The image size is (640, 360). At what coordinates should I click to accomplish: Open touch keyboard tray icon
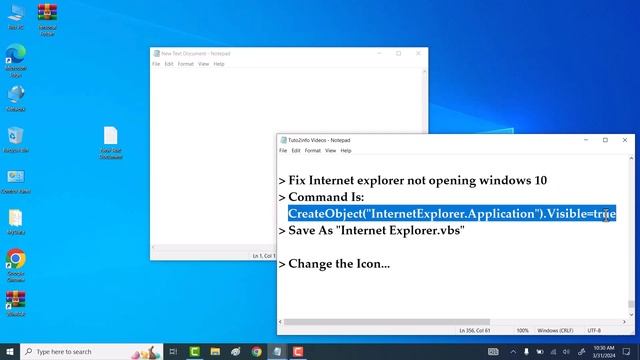click(x=493, y=351)
